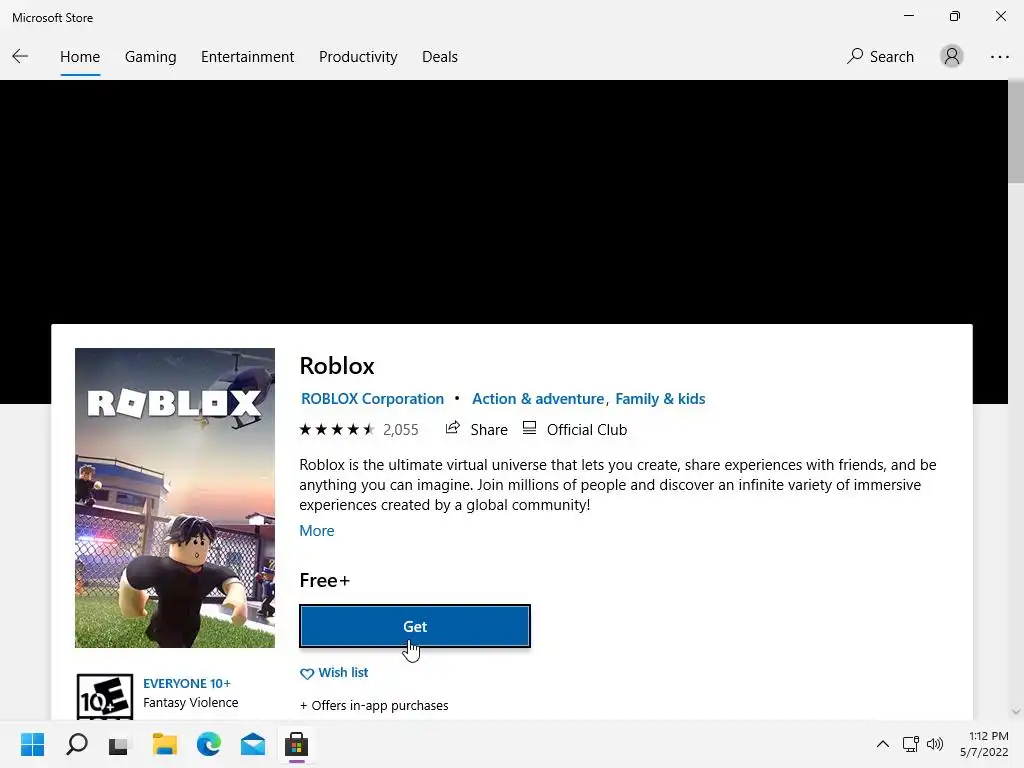Open the Deals tab
1024x768 pixels.
click(440, 57)
